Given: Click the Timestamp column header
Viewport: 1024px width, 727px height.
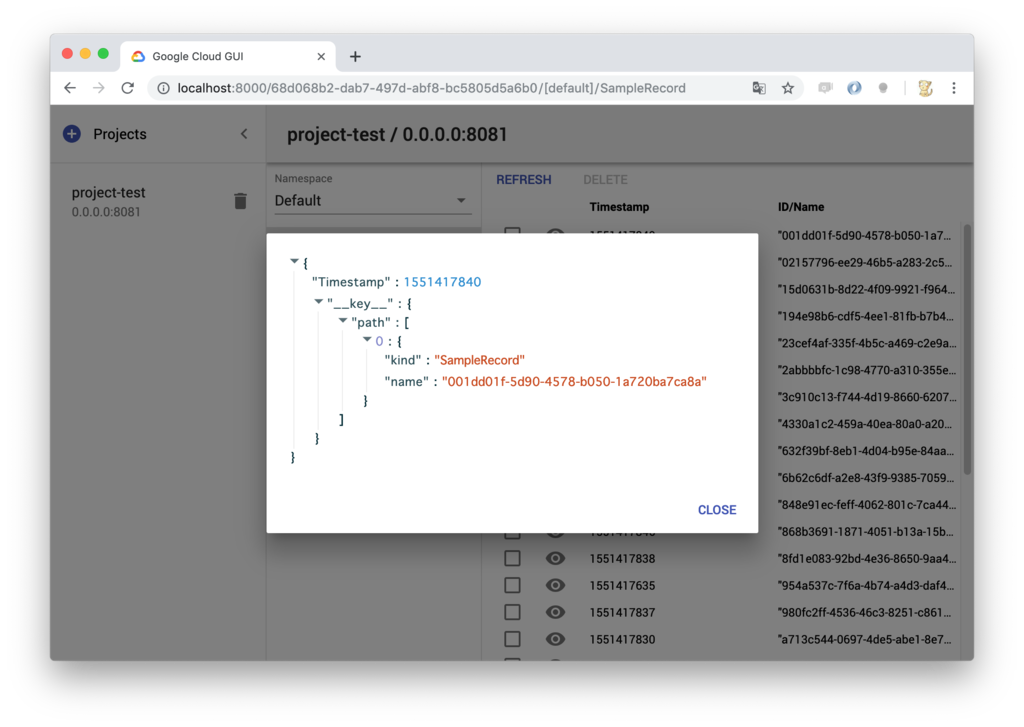Looking at the screenshot, I should (x=619, y=207).
